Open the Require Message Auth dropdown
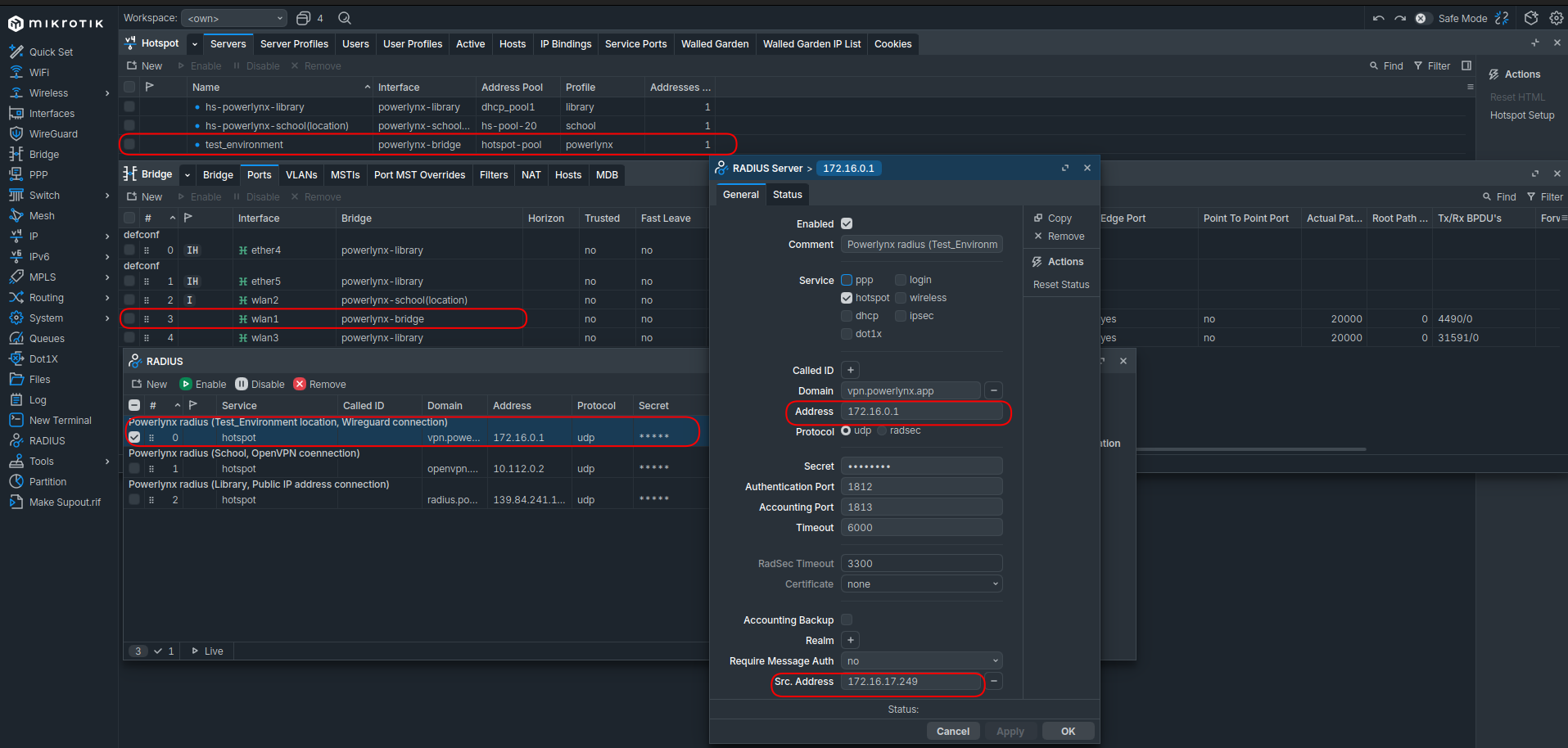This screenshot has width=1568, height=748. pyautogui.click(x=921, y=661)
